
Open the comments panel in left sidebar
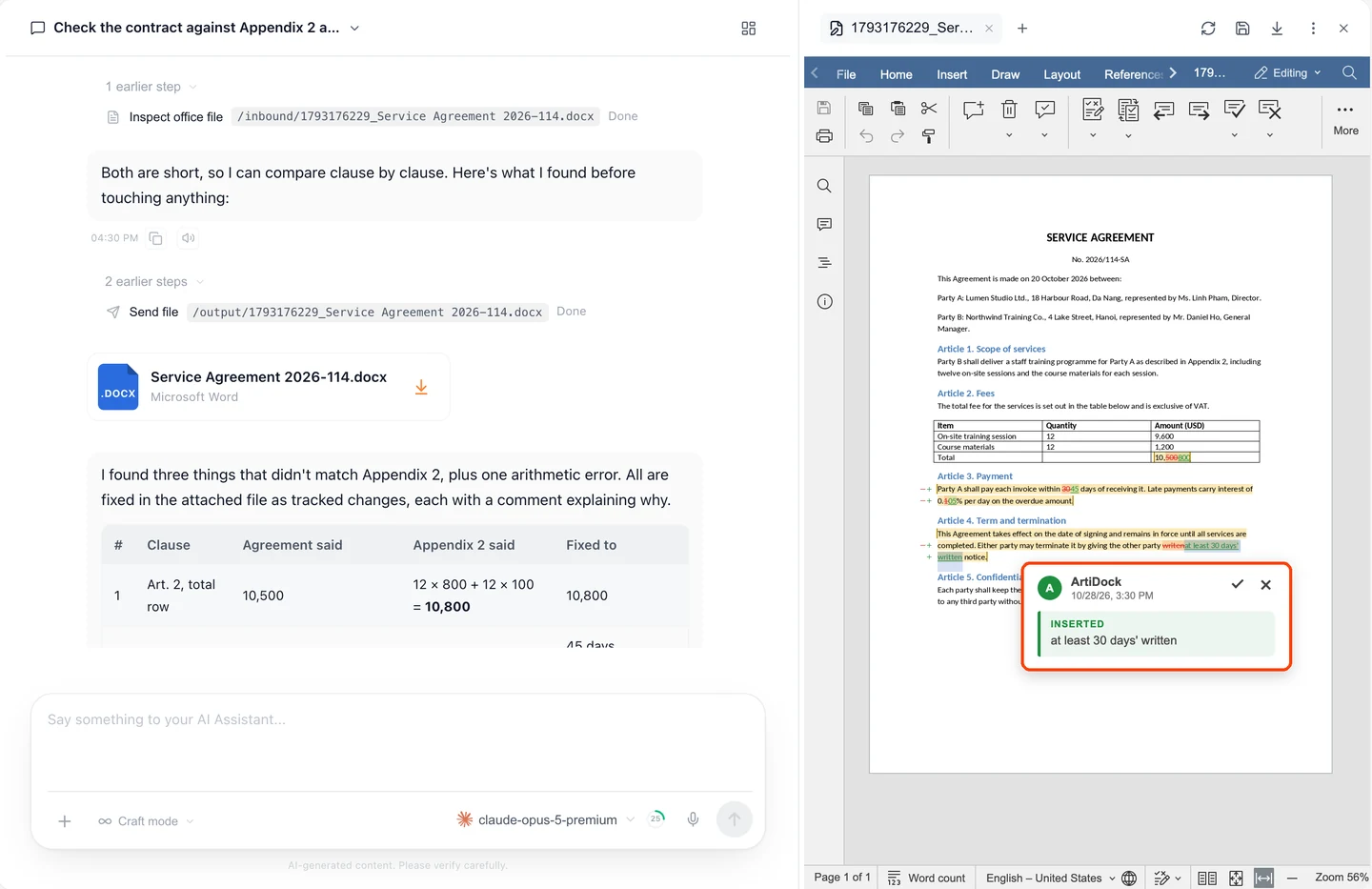[x=824, y=225]
